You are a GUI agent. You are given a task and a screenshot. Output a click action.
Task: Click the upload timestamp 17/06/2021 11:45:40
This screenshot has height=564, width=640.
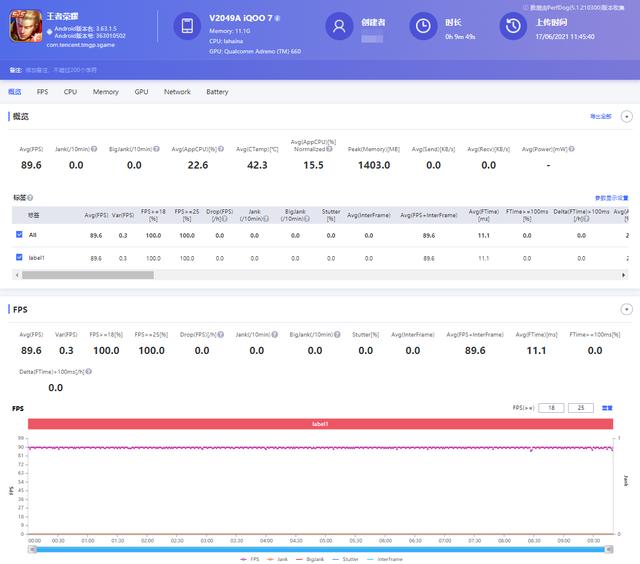tap(565, 37)
